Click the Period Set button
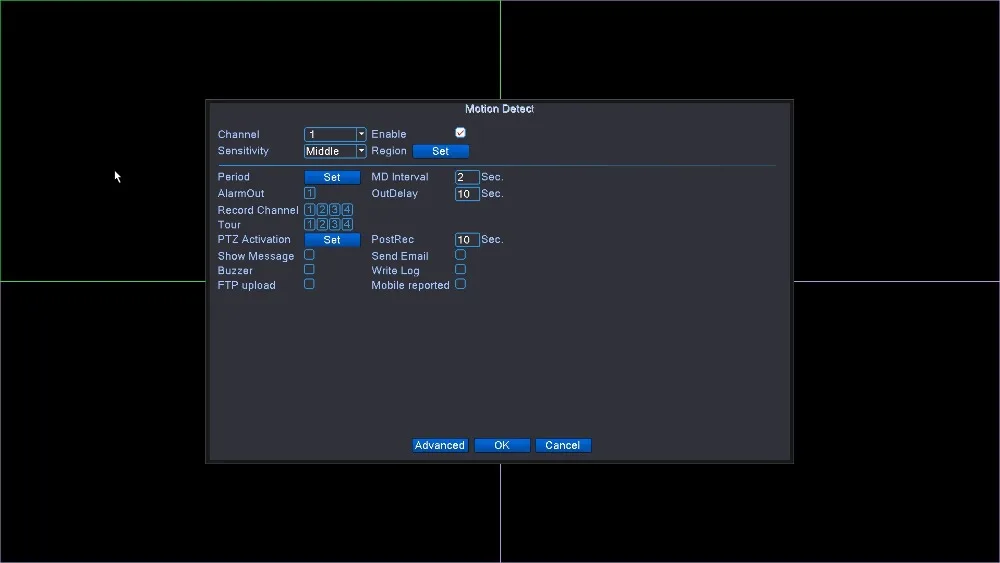 tap(332, 177)
